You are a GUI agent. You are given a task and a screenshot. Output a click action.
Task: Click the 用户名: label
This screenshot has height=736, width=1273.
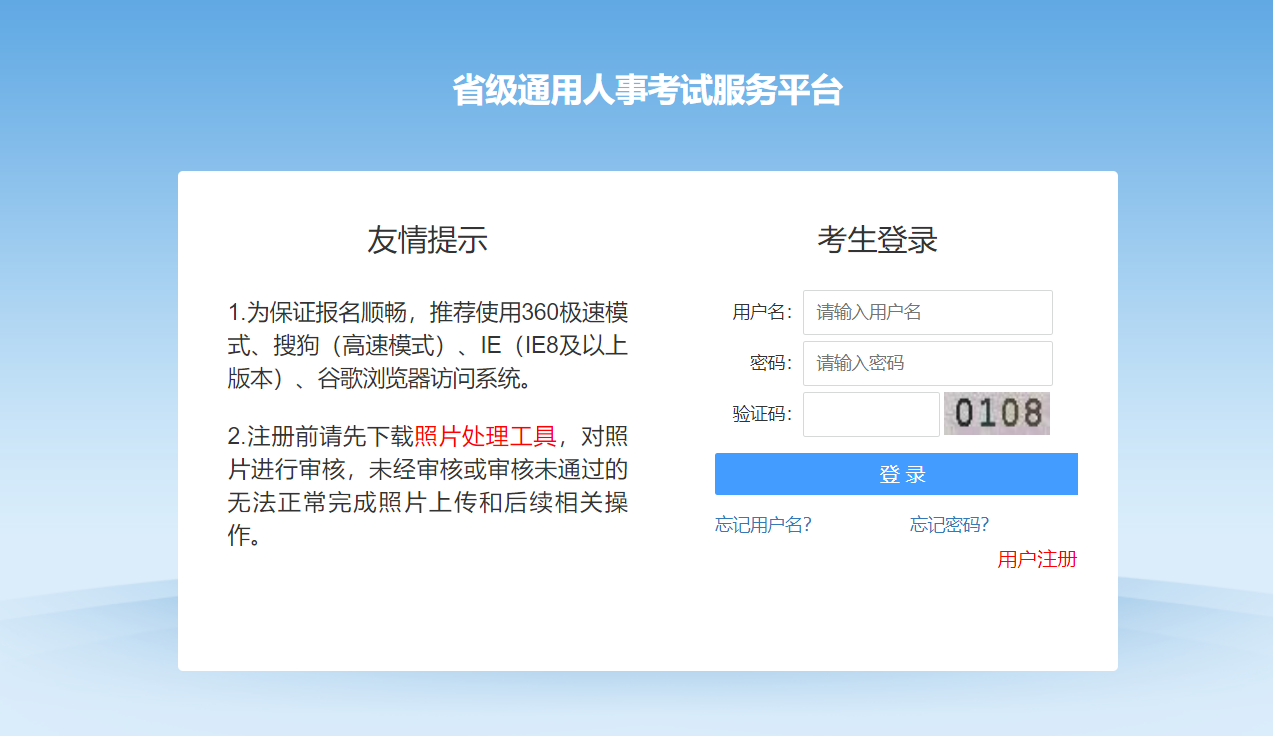[762, 312]
